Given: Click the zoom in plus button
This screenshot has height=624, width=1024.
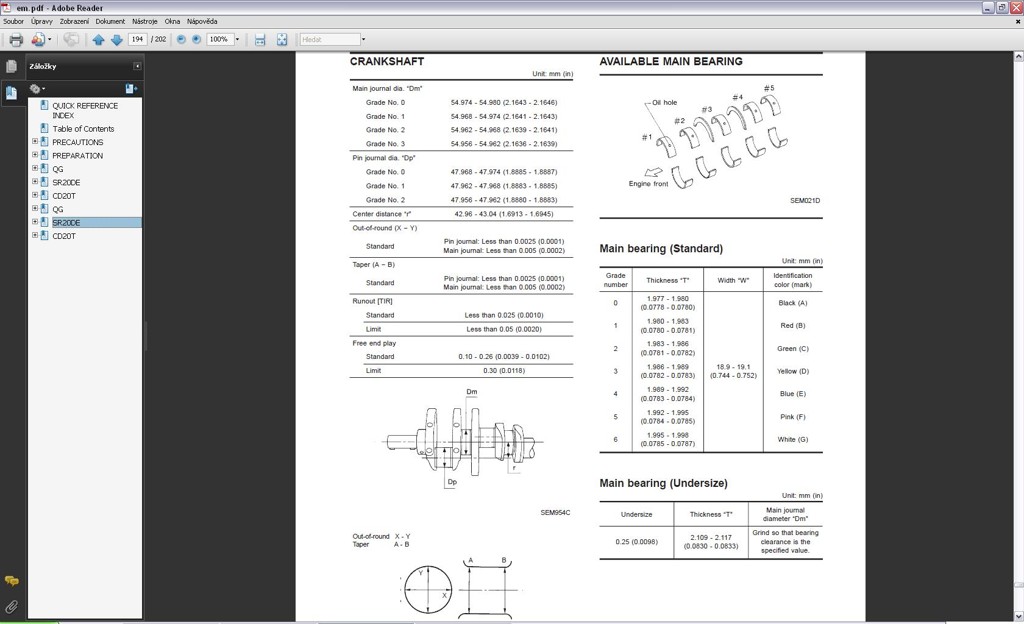Looking at the screenshot, I should tap(196, 40).
